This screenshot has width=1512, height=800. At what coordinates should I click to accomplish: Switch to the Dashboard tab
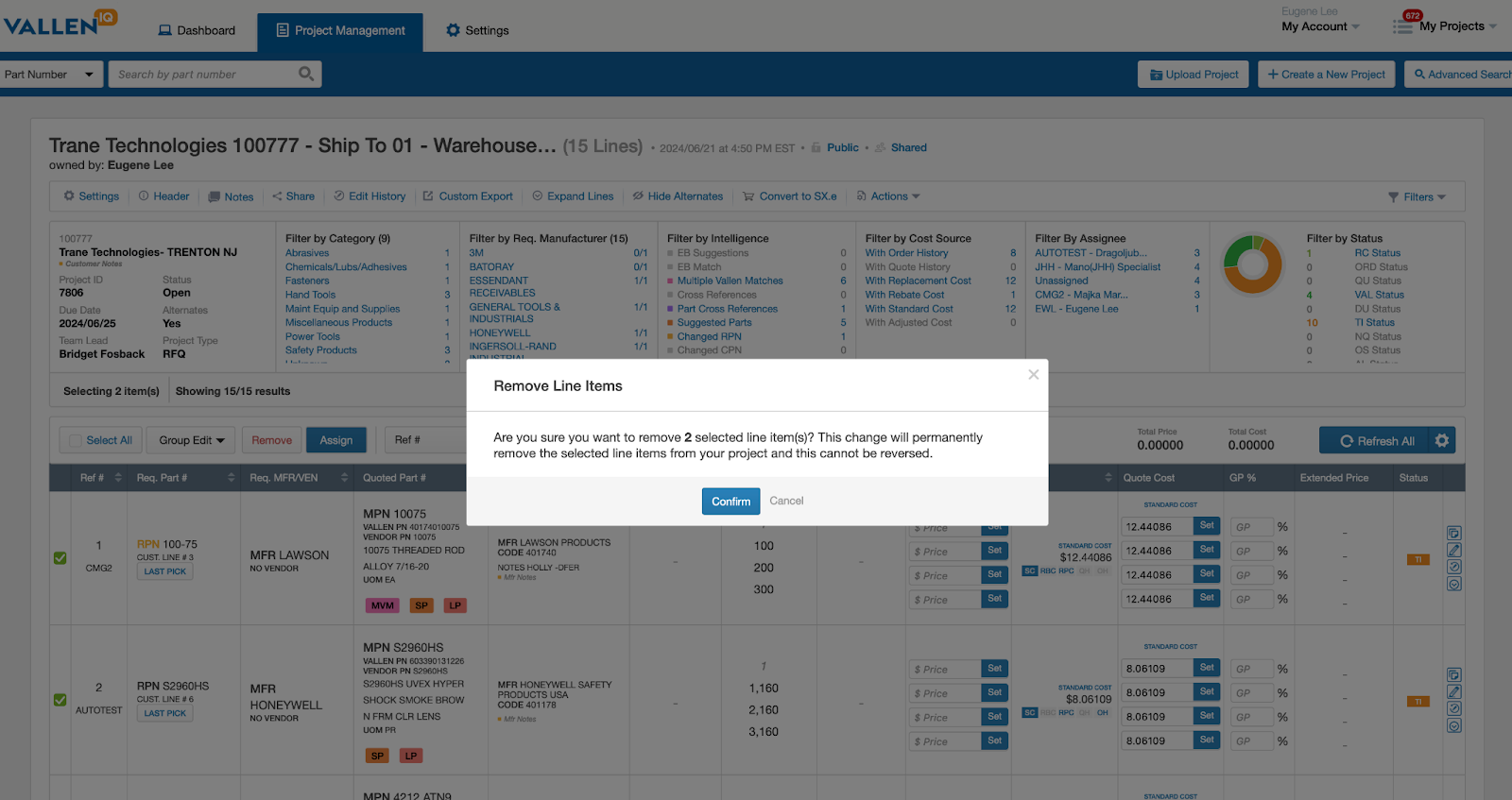197,30
